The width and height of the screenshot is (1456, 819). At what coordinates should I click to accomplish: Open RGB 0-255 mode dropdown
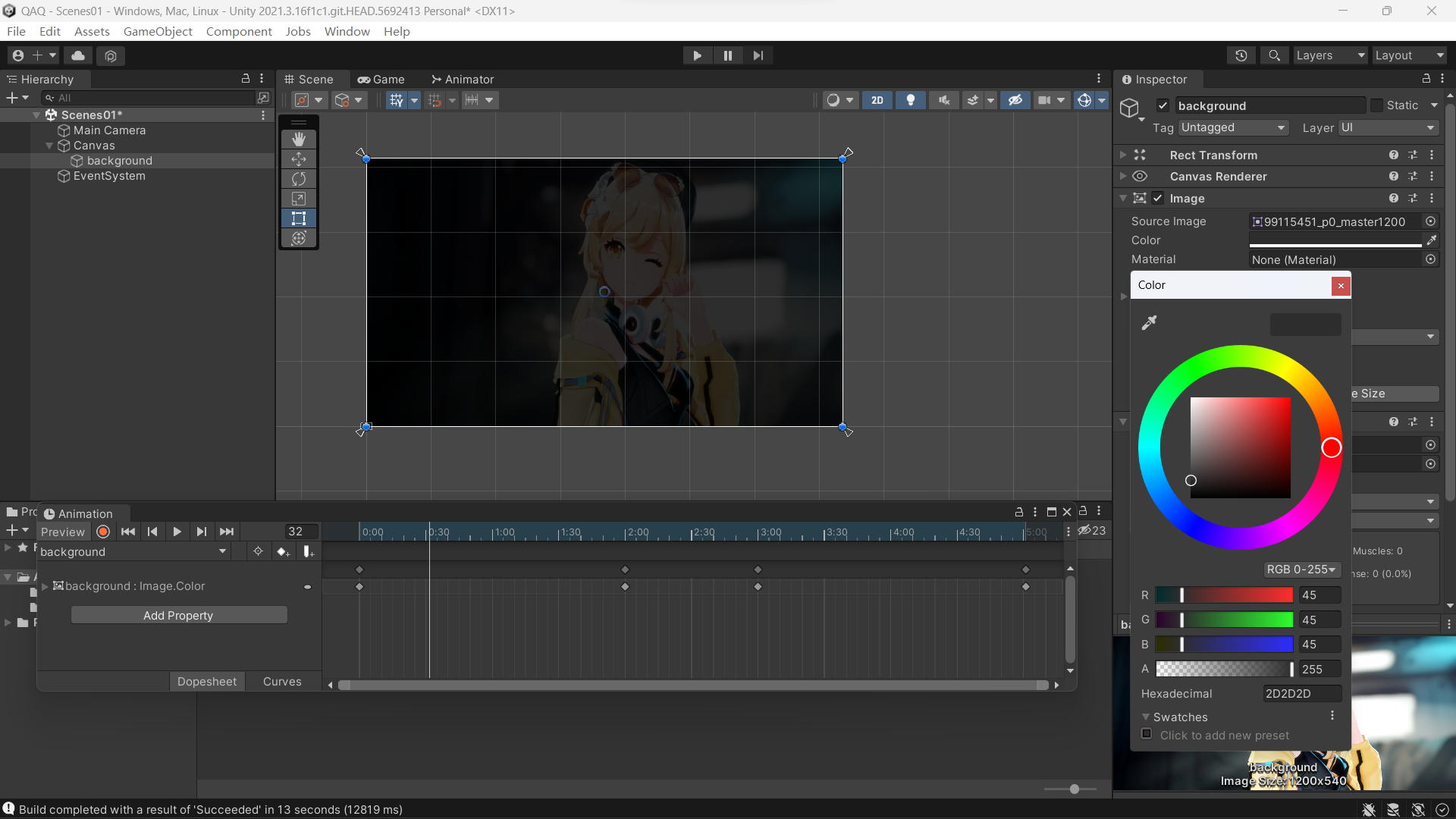coord(1301,570)
